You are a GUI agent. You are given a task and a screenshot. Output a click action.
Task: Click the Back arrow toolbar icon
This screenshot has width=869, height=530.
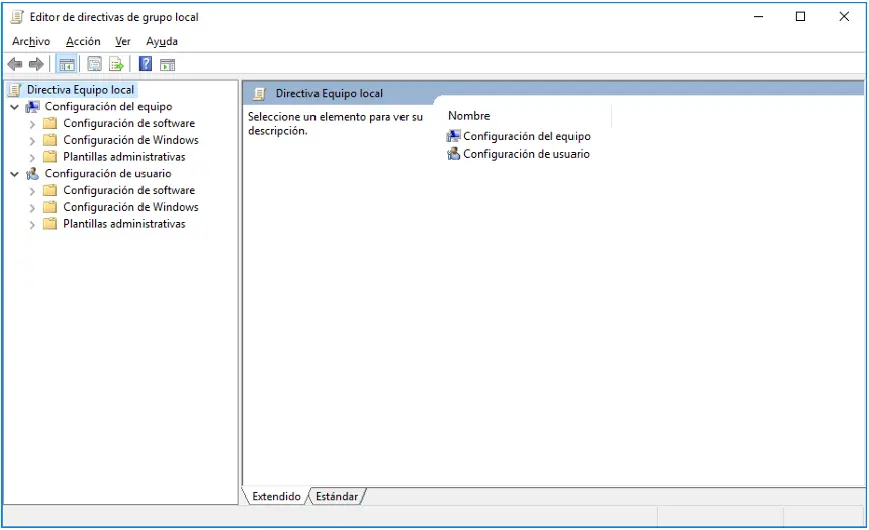point(15,64)
